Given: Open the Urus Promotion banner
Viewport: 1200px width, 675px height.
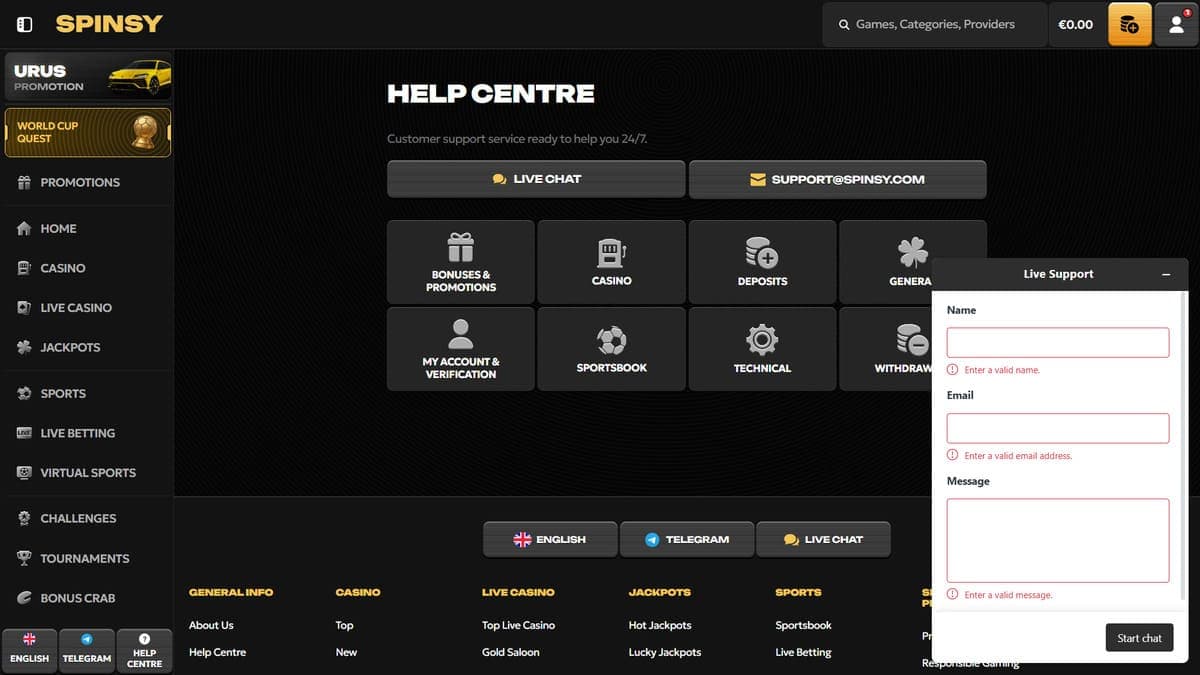Looking at the screenshot, I should pyautogui.click(x=88, y=77).
